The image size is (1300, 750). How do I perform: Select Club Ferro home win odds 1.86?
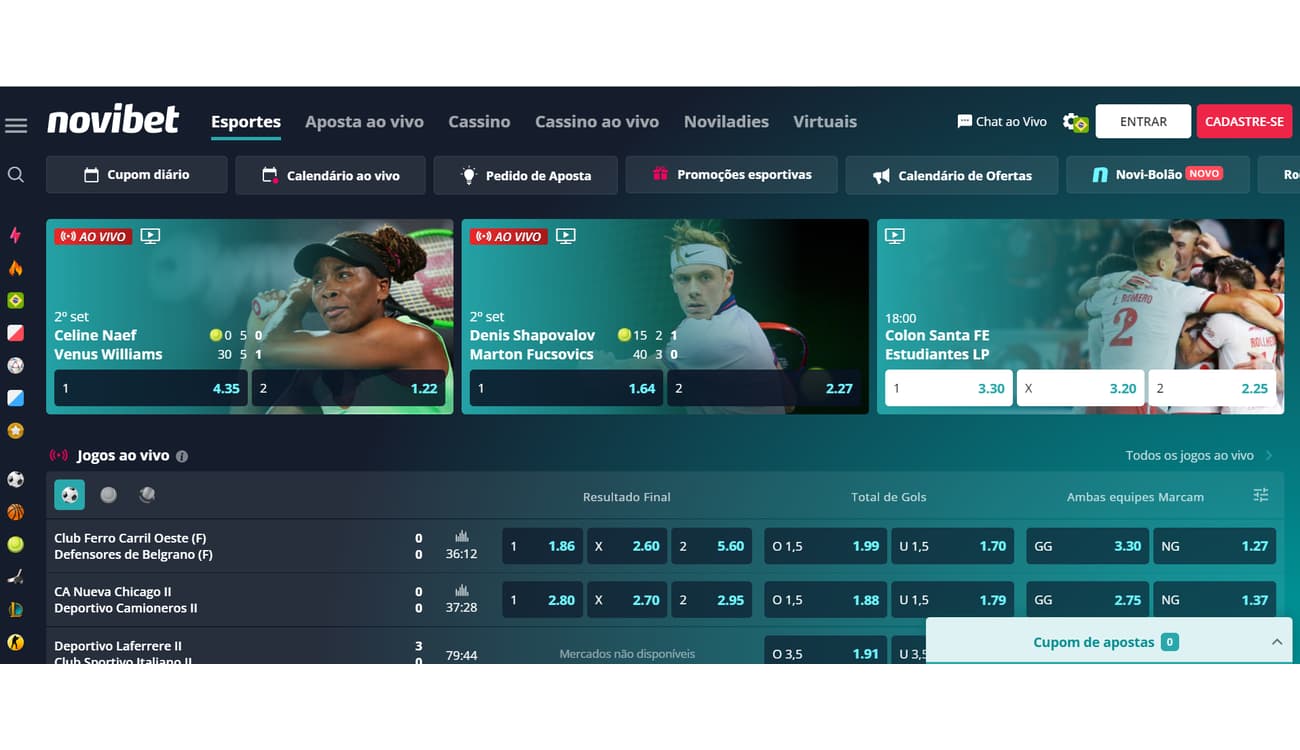pos(543,546)
